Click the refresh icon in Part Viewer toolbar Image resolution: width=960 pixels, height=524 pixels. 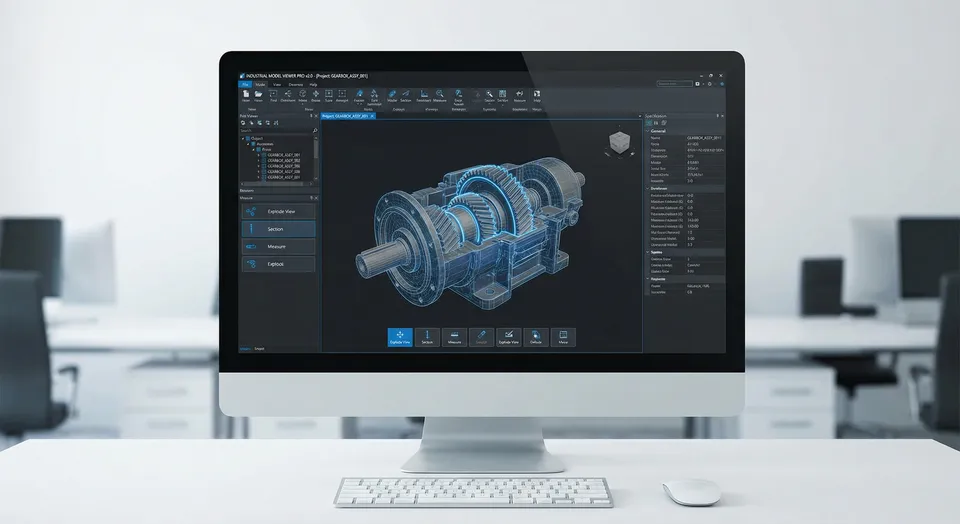tap(243, 123)
